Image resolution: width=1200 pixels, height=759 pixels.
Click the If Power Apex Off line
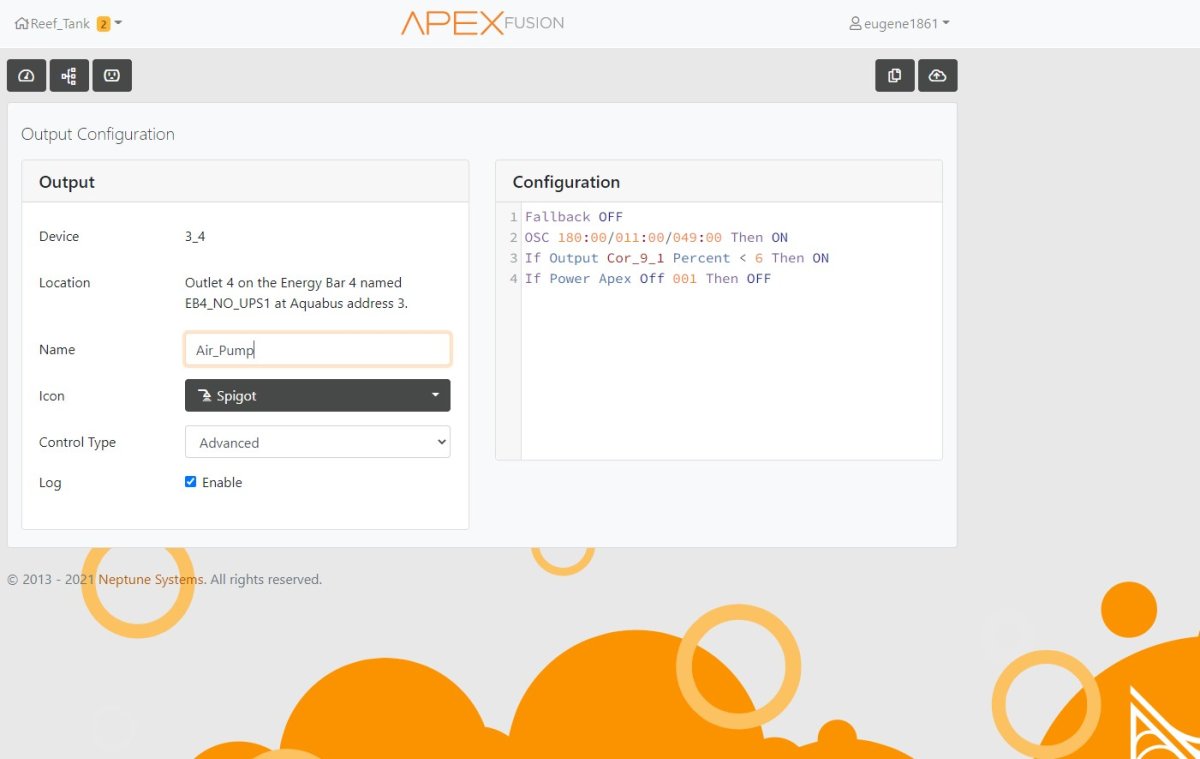[648, 279]
